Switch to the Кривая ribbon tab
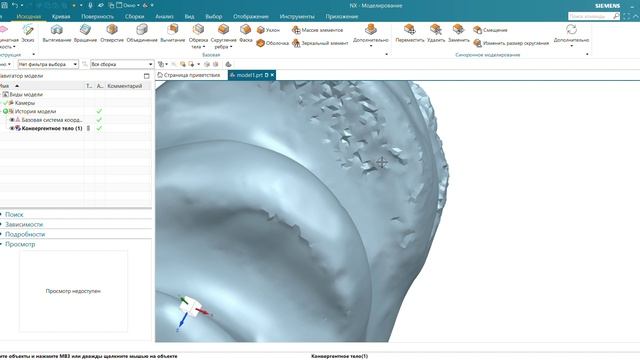Viewport: 640px width, 360px height. 61,17
